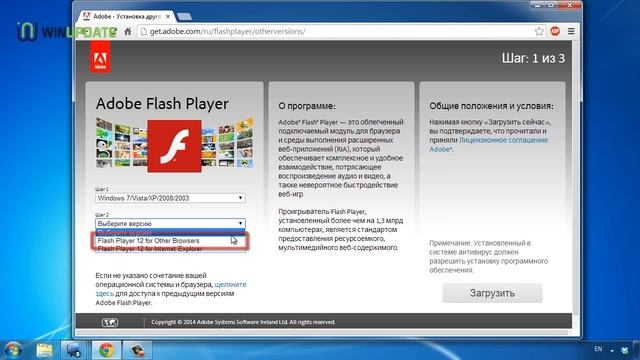Viewport: 640px width, 360px height.
Task: Click the 'Шаг: 1 из 3' step text
Action: click(x=533, y=58)
